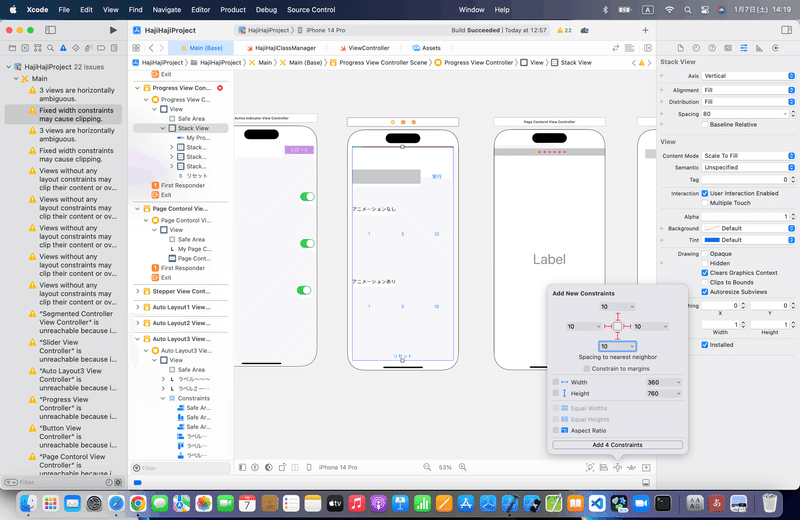This screenshot has width=800, height=520.
Task: Open the Find navigator magnifier icon
Action: 51,48
